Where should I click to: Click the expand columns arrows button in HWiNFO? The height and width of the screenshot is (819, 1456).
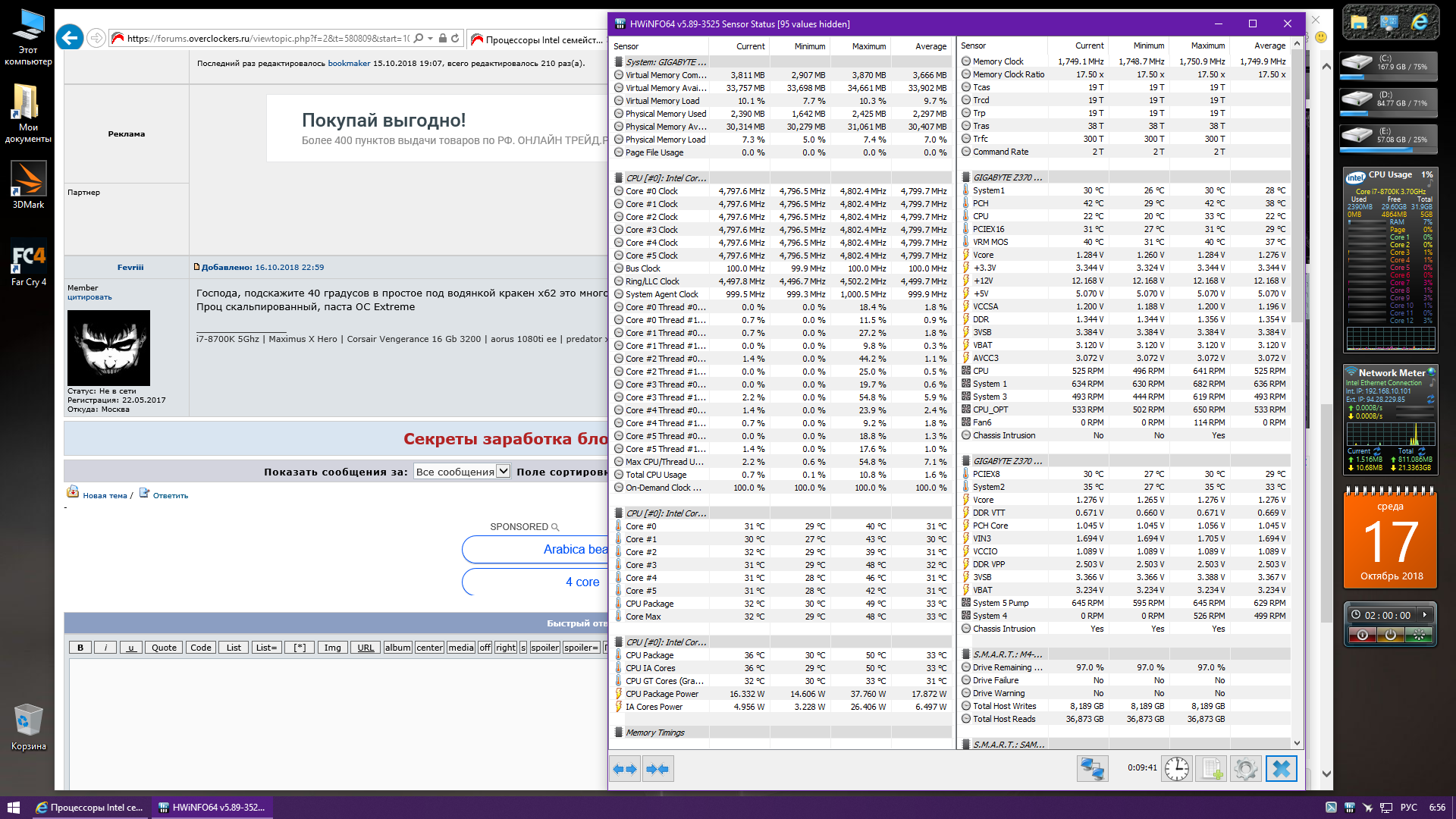tap(625, 769)
